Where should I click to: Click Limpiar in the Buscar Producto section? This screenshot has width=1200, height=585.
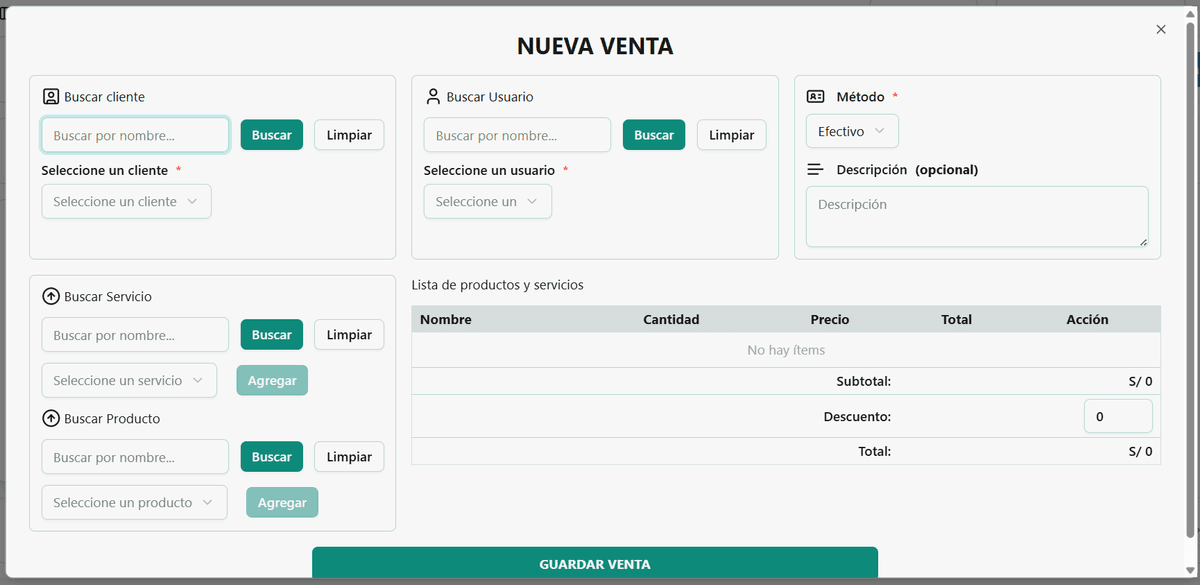pyautogui.click(x=349, y=456)
